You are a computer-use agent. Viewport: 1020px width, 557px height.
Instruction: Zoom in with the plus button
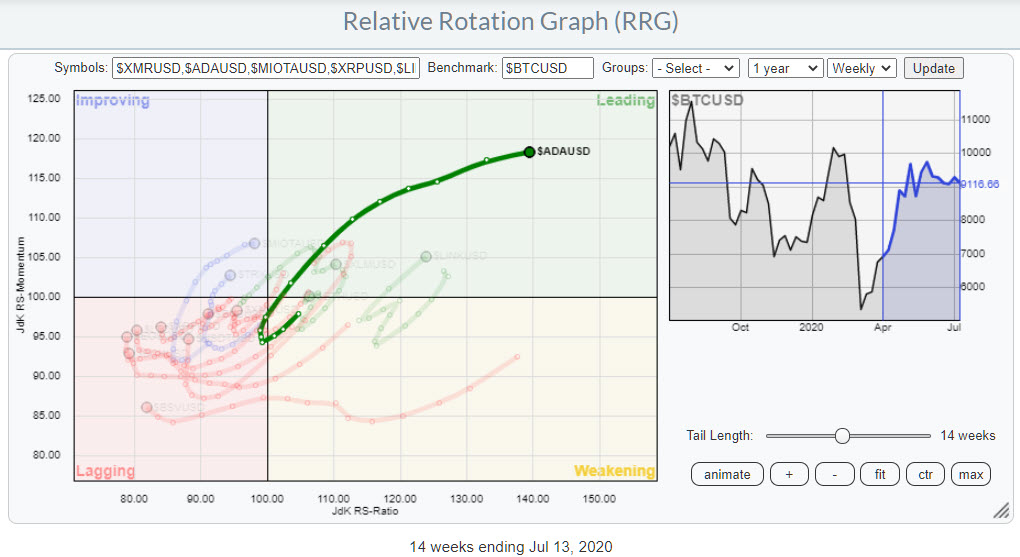789,474
